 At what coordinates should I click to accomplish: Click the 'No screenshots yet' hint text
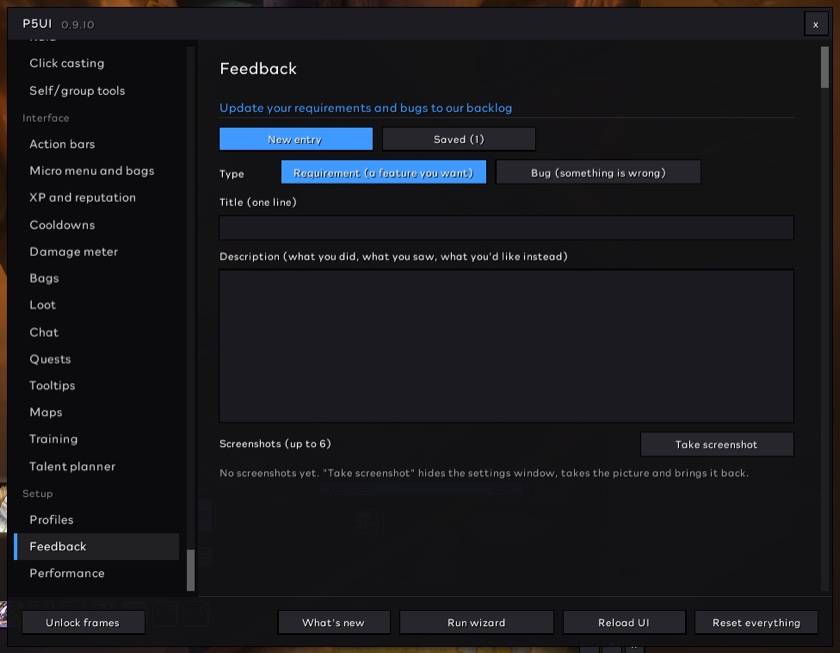tap(484, 473)
